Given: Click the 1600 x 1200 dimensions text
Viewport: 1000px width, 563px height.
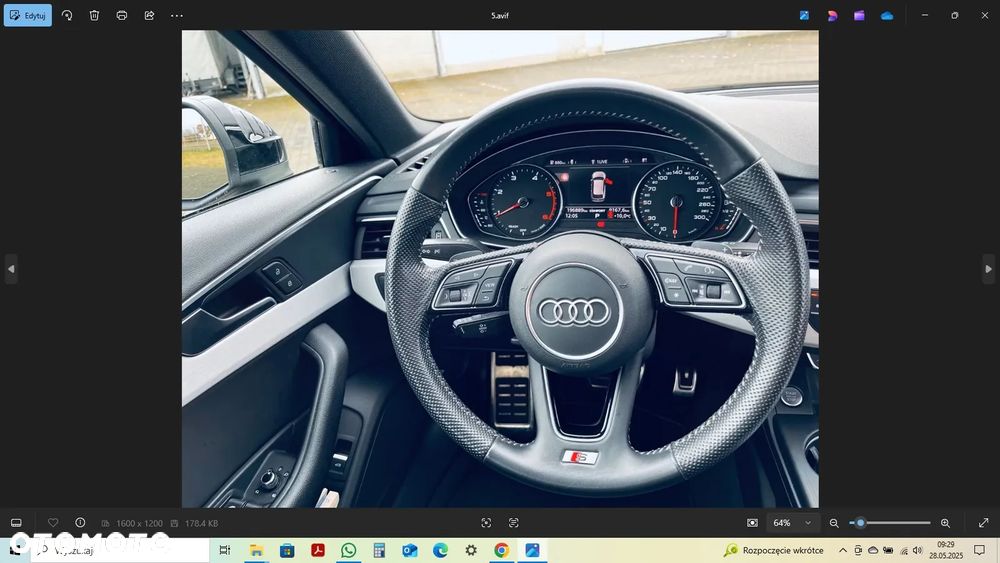Looking at the screenshot, I should tap(139, 523).
